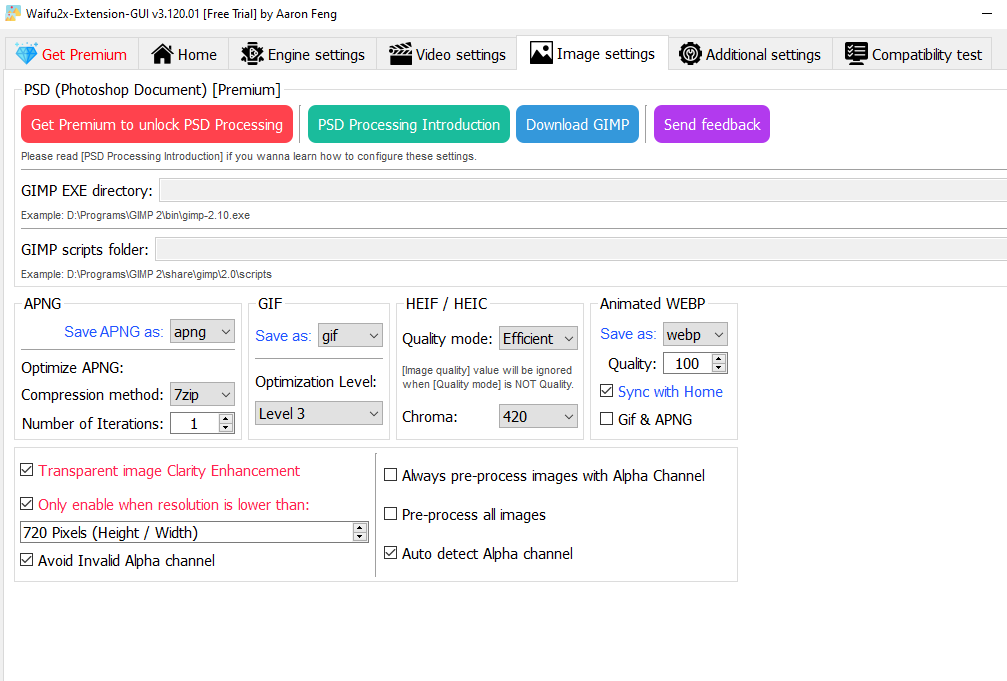Click the Number of Iterations value field
This screenshot has width=1007, height=681.
pos(195,423)
